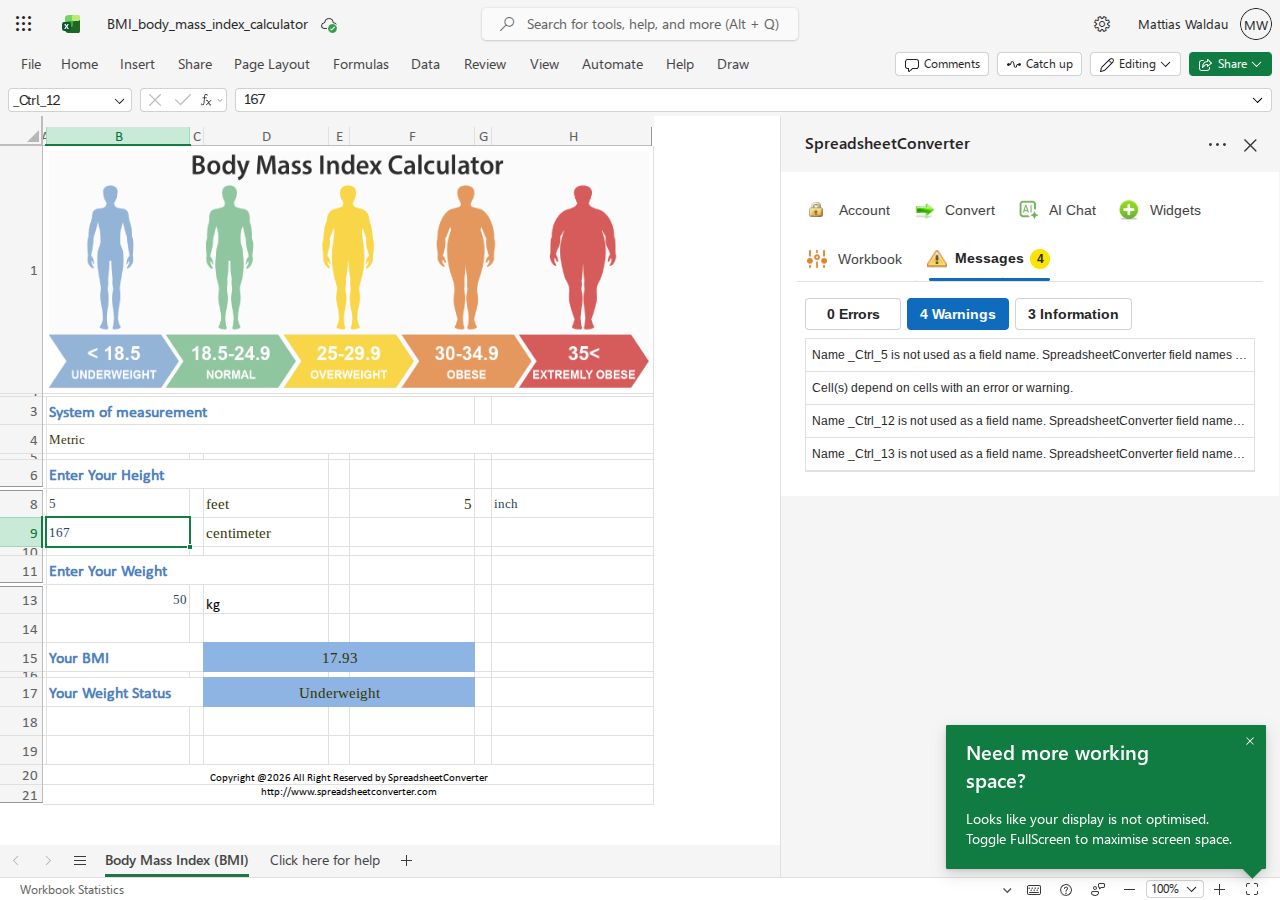Dismiss the 'Need more working space?' popup

1250,741
